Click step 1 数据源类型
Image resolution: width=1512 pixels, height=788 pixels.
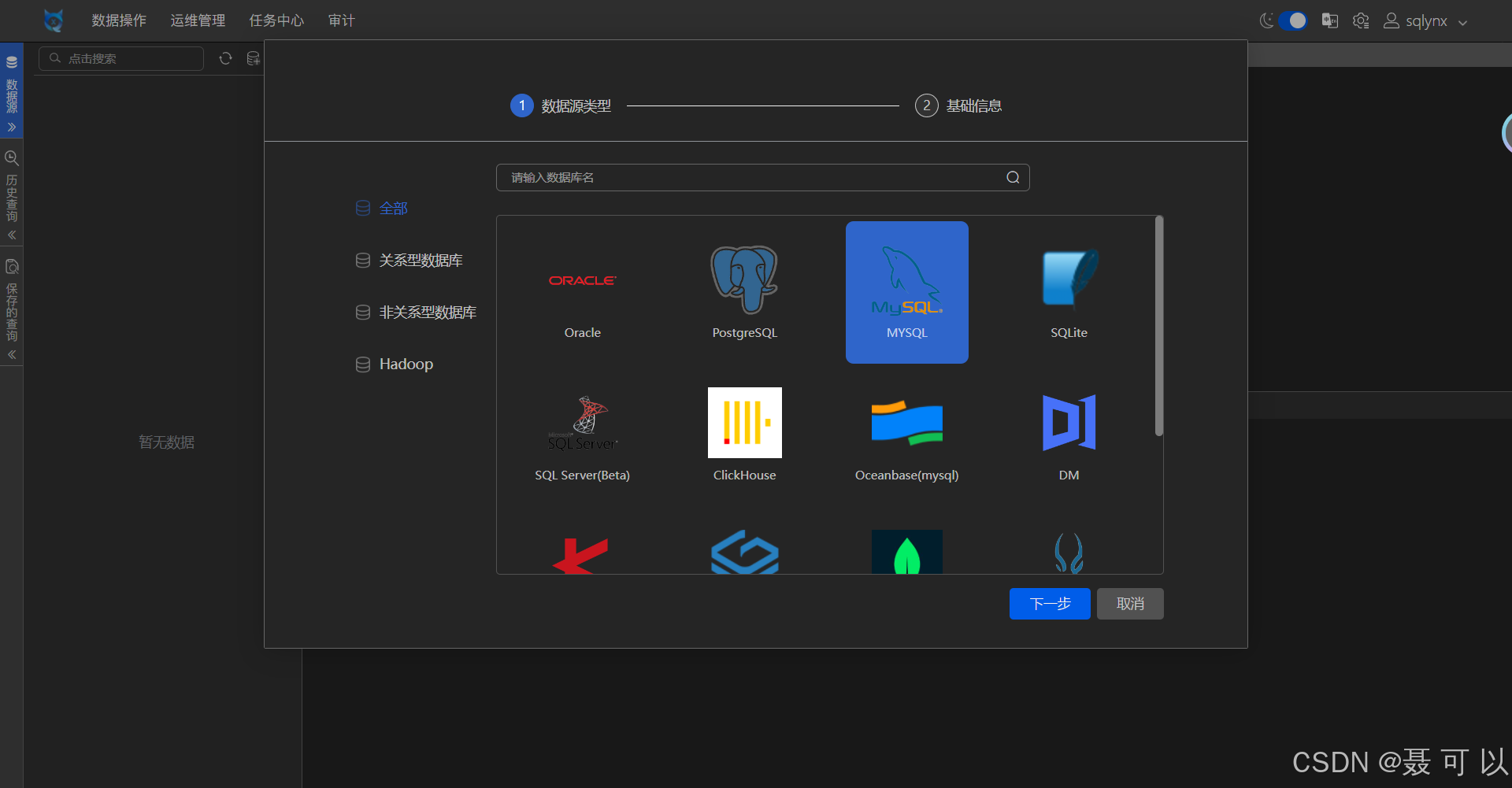[561, 105]
